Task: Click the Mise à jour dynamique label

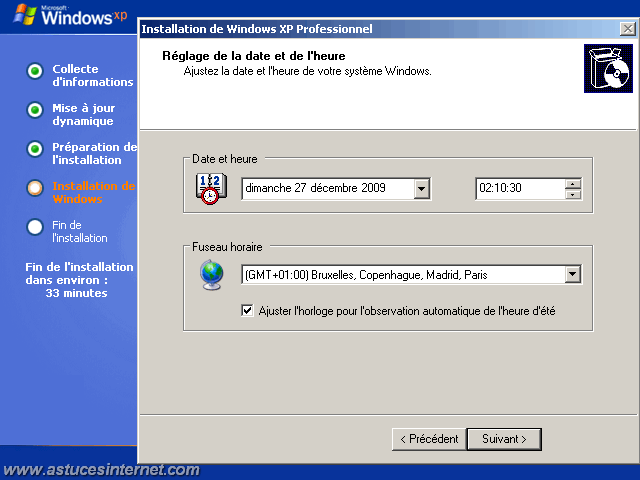Action: pyautogui.click(x=84, y=114)
